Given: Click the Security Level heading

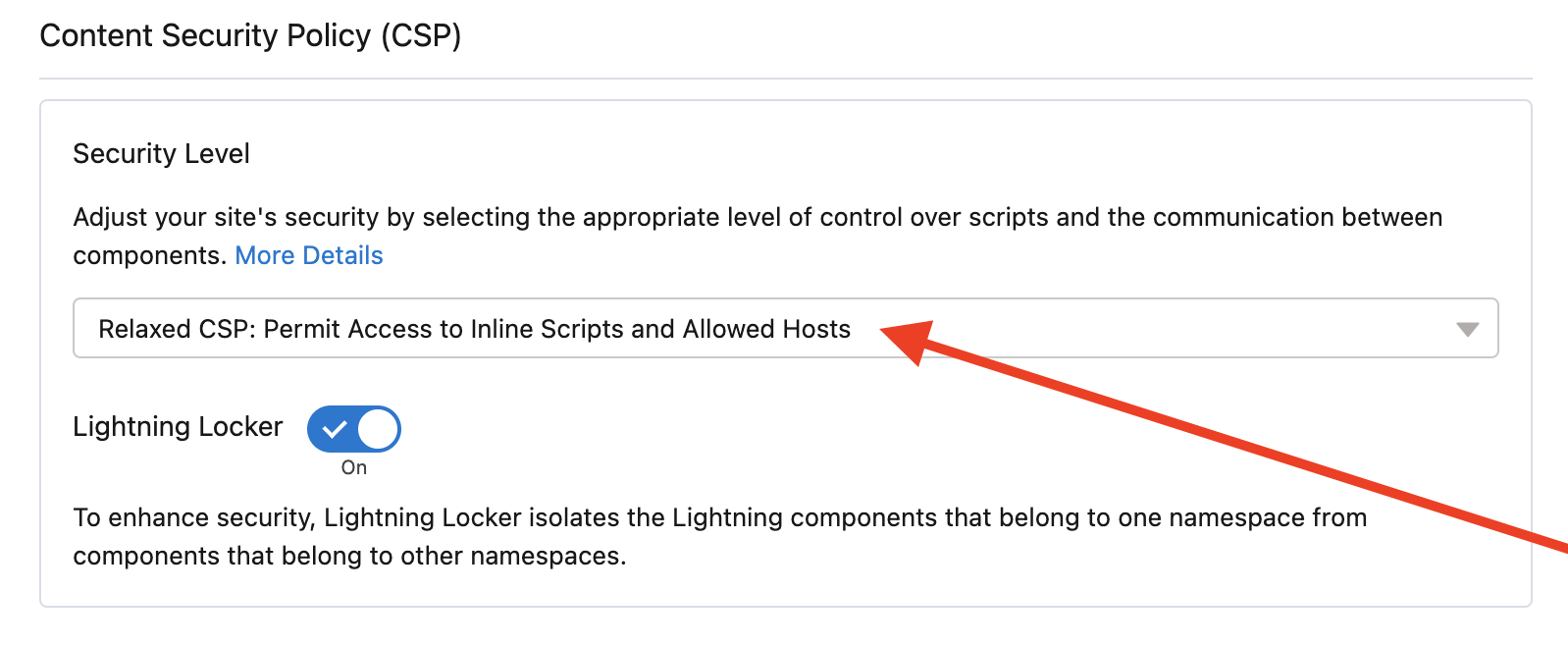Looking at the screenshot, I should pos(161,154).
